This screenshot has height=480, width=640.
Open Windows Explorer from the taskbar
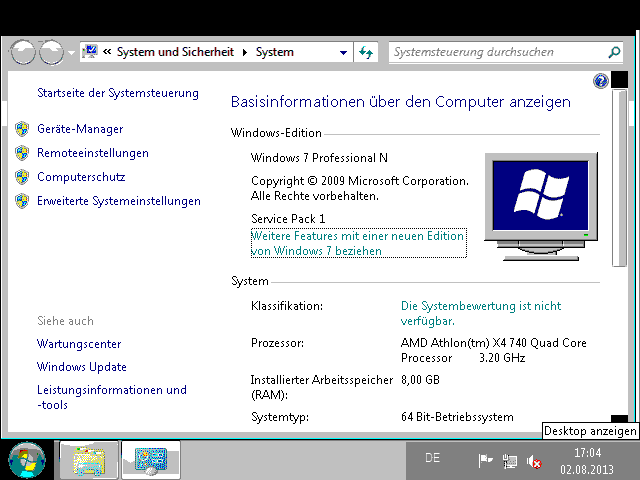[x=89, y=460]
